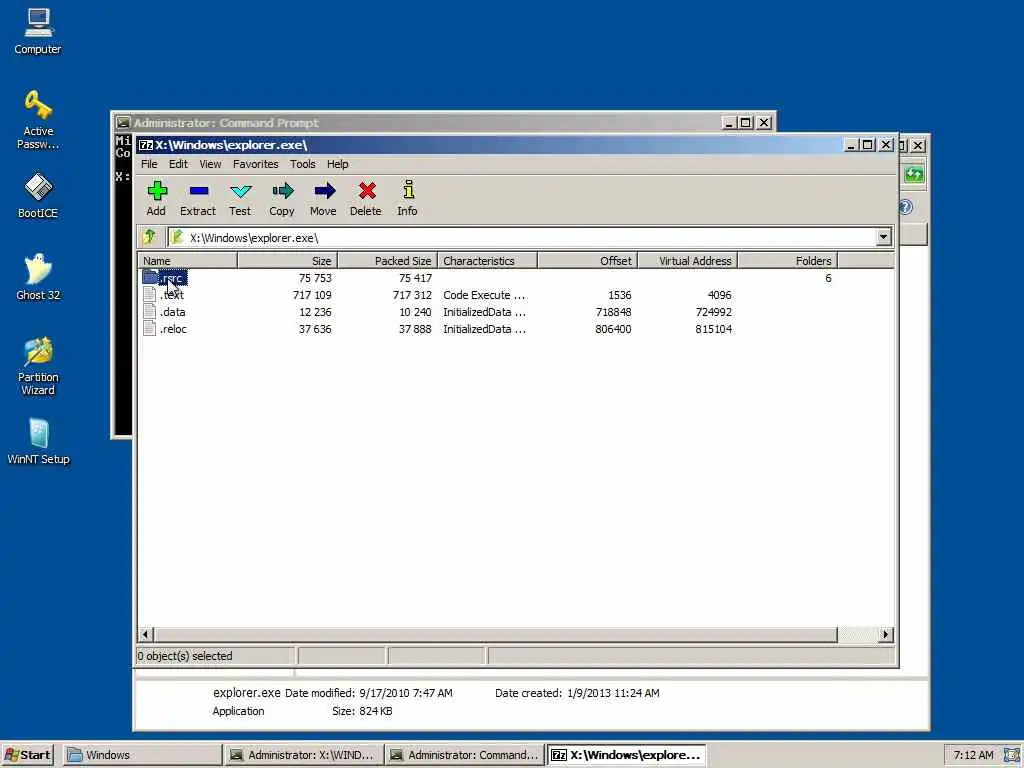
Task: Click virtual address 4096 cell
Action: (x=719, y=295)
